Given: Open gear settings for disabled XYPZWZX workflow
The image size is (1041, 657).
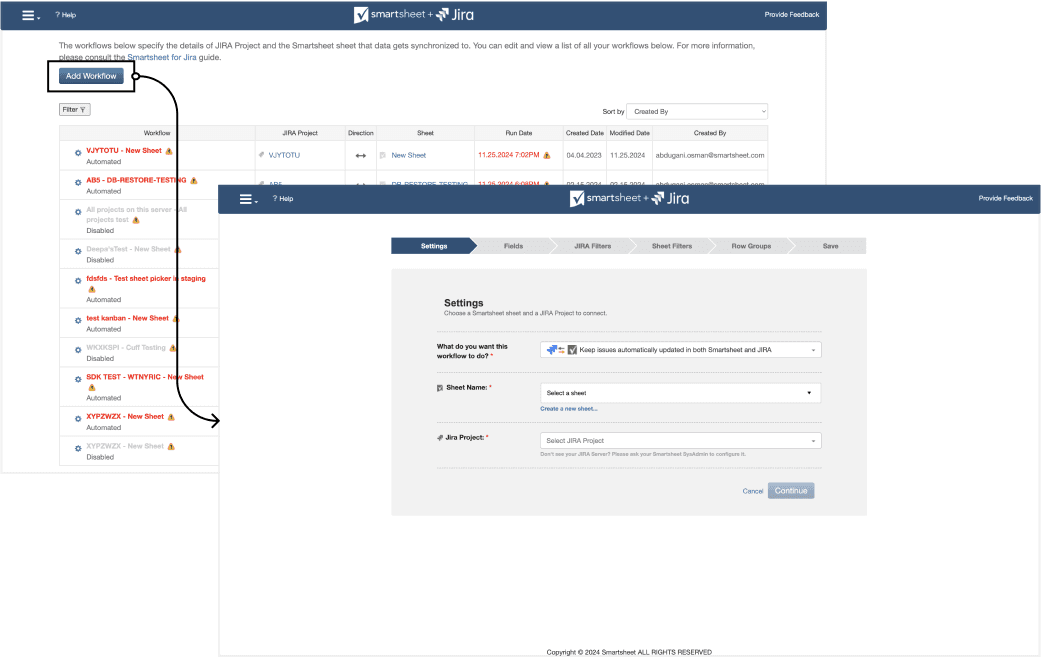Looking at the screenshot, I should click(x=78, y=449).
